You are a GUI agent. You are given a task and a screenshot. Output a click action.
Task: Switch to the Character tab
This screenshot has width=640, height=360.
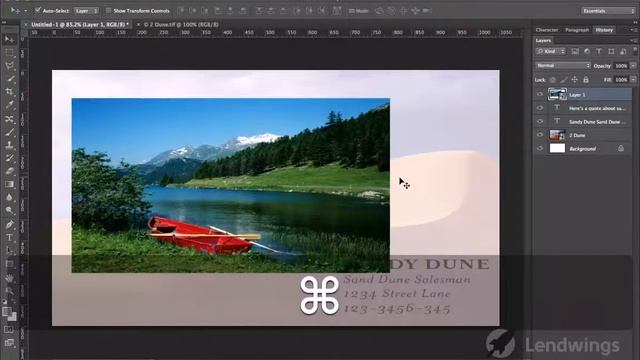coord(547,30)
